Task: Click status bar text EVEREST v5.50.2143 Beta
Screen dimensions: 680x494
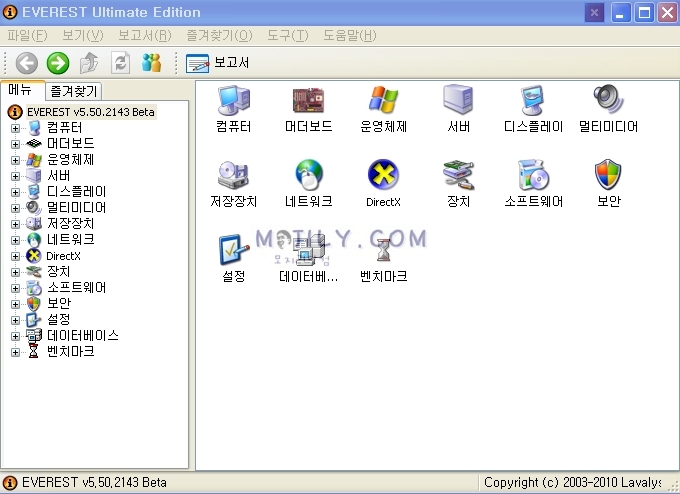Action: tap(94, 482)
